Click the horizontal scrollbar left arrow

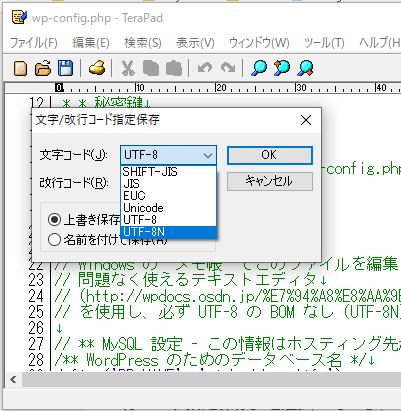(x=13, y=379)
